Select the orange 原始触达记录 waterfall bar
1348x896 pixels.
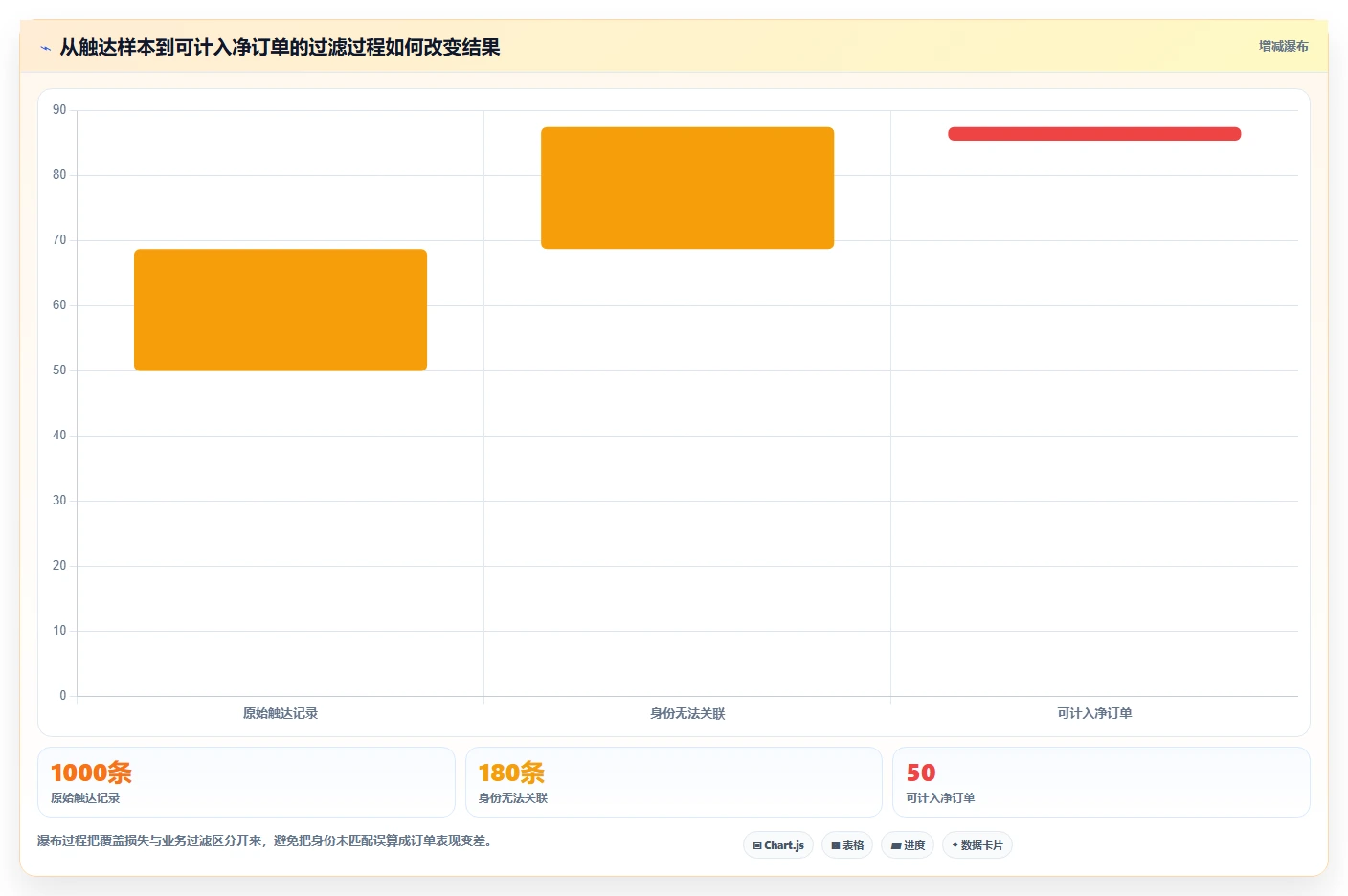click(281, 309)
